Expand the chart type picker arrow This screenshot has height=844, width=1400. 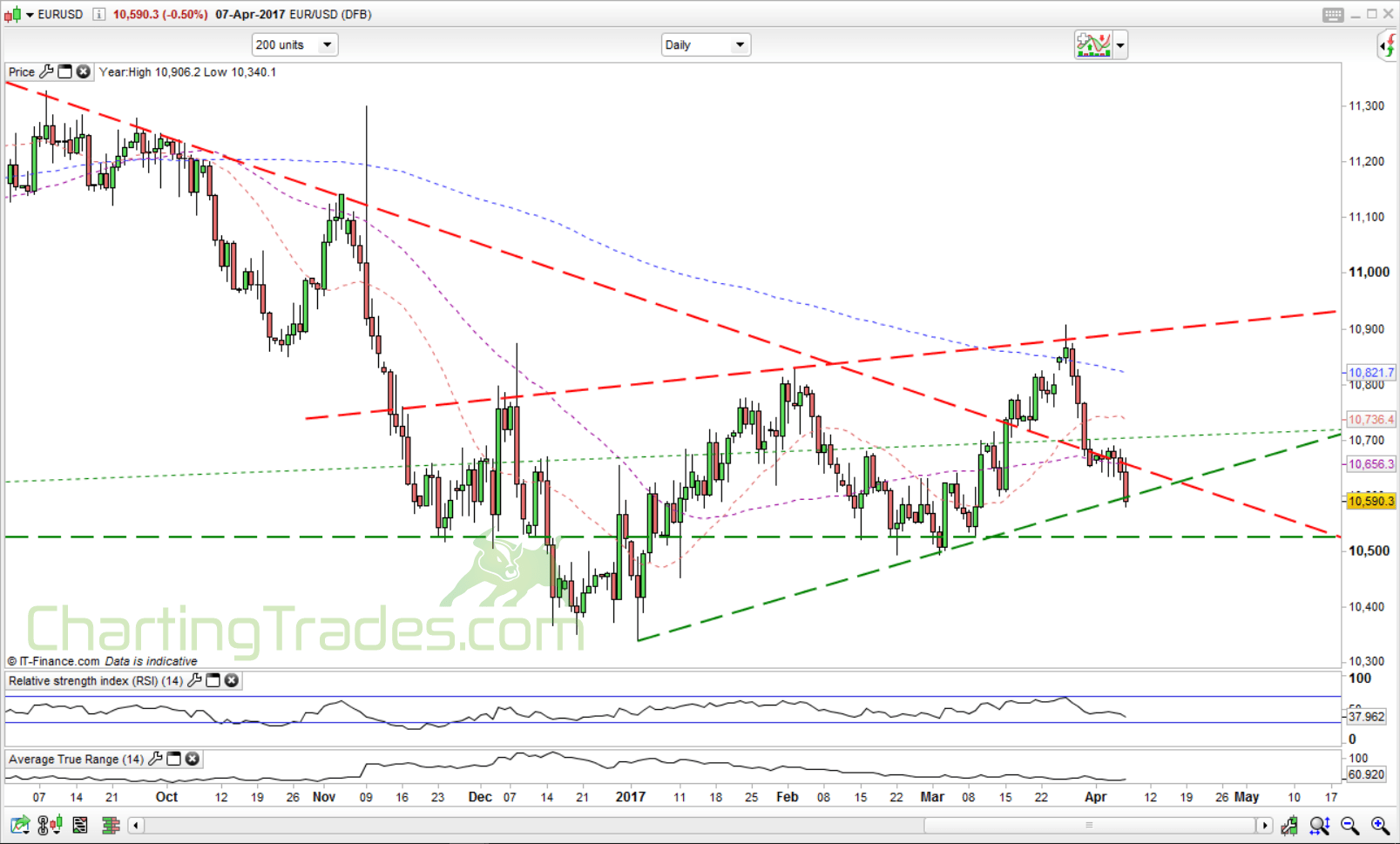[1120, 44]
